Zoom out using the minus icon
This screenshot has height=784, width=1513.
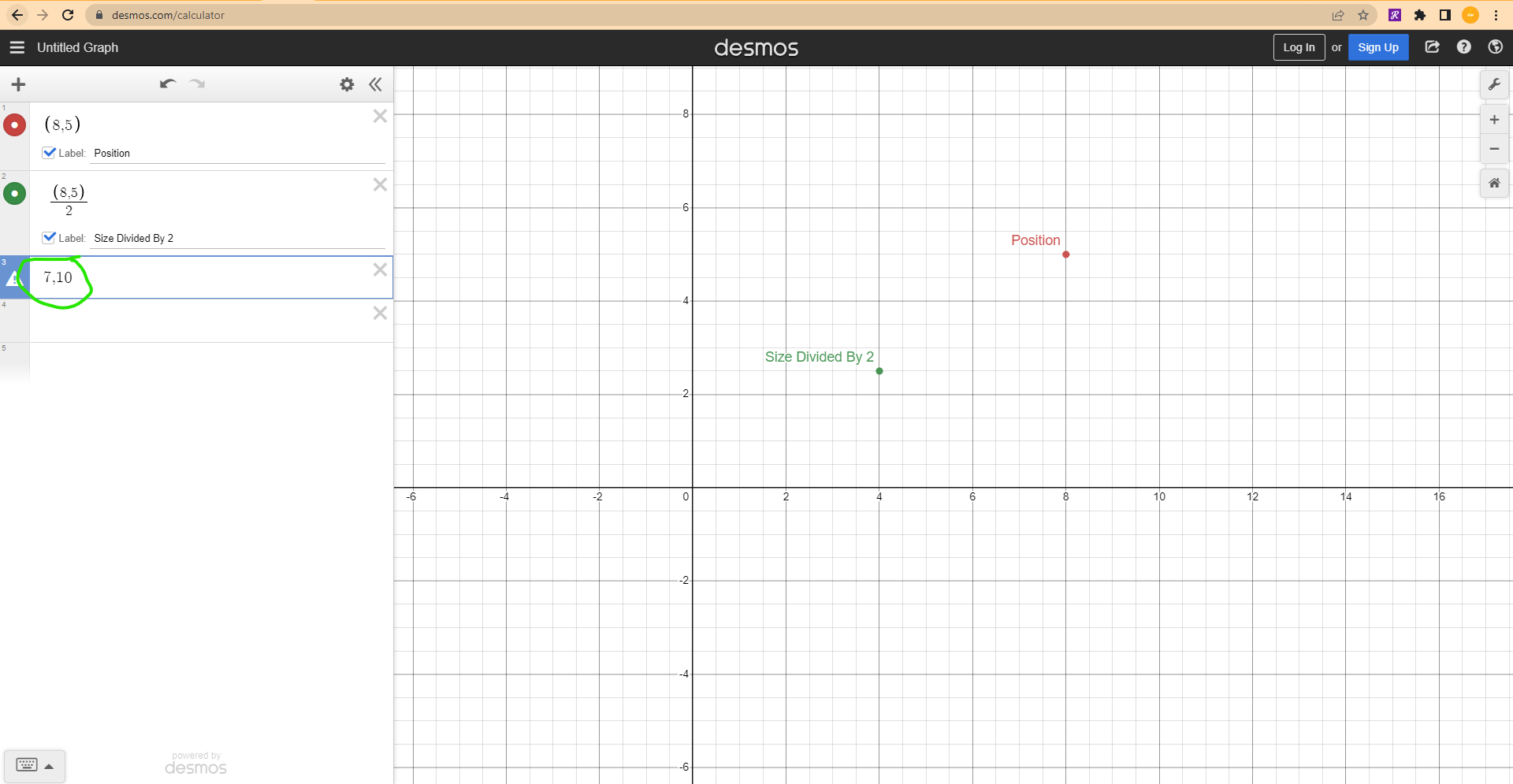(1494, 149)
